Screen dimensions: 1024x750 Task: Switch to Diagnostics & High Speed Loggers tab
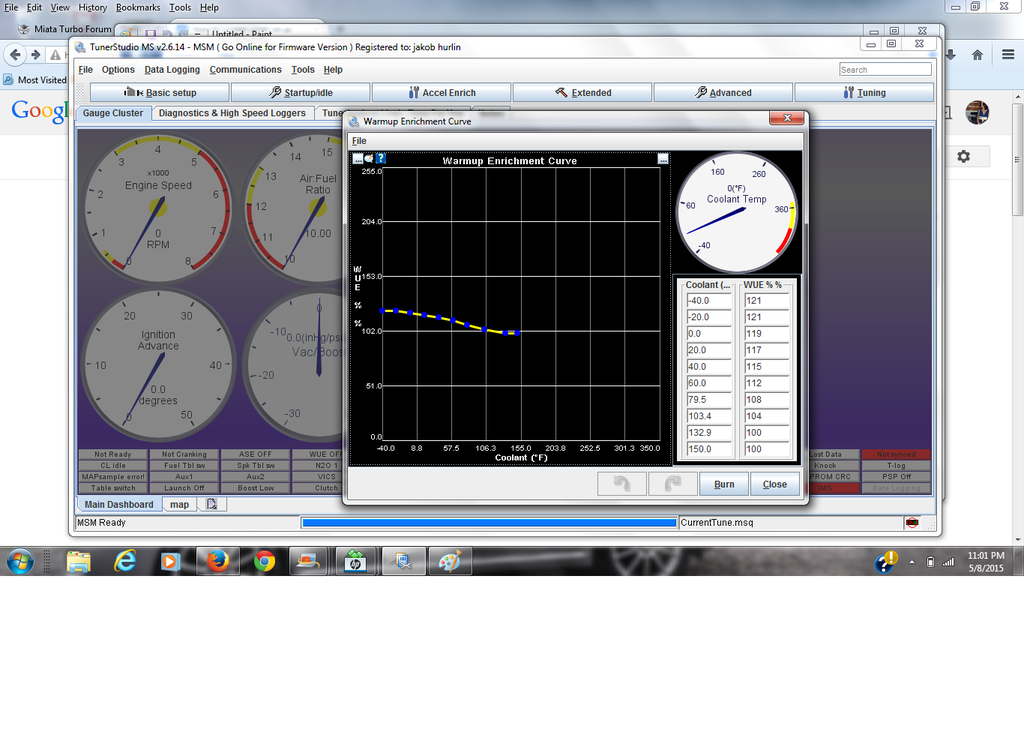pos(232,113)
